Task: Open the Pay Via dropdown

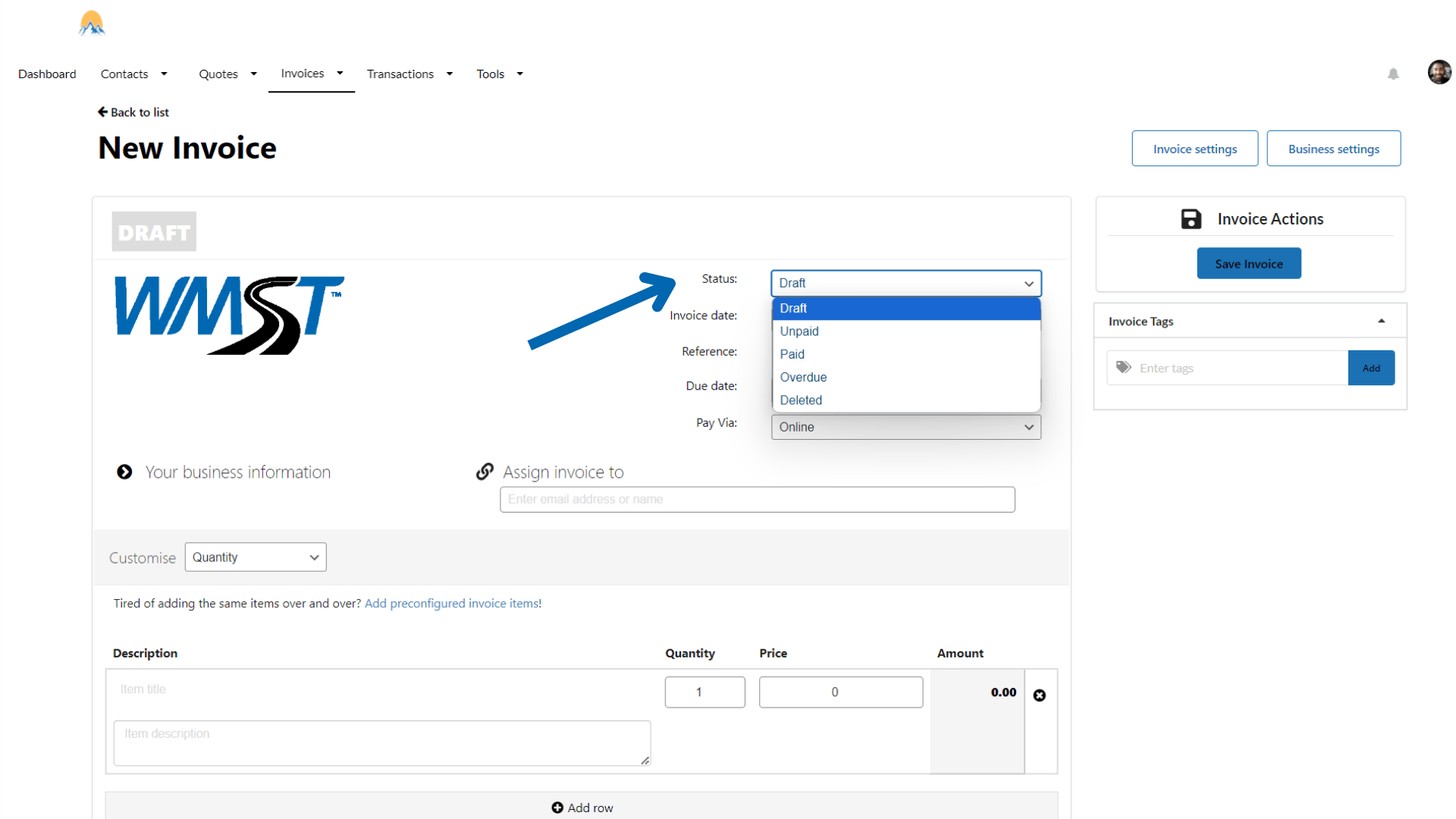Action: click(x=905, y=427)
